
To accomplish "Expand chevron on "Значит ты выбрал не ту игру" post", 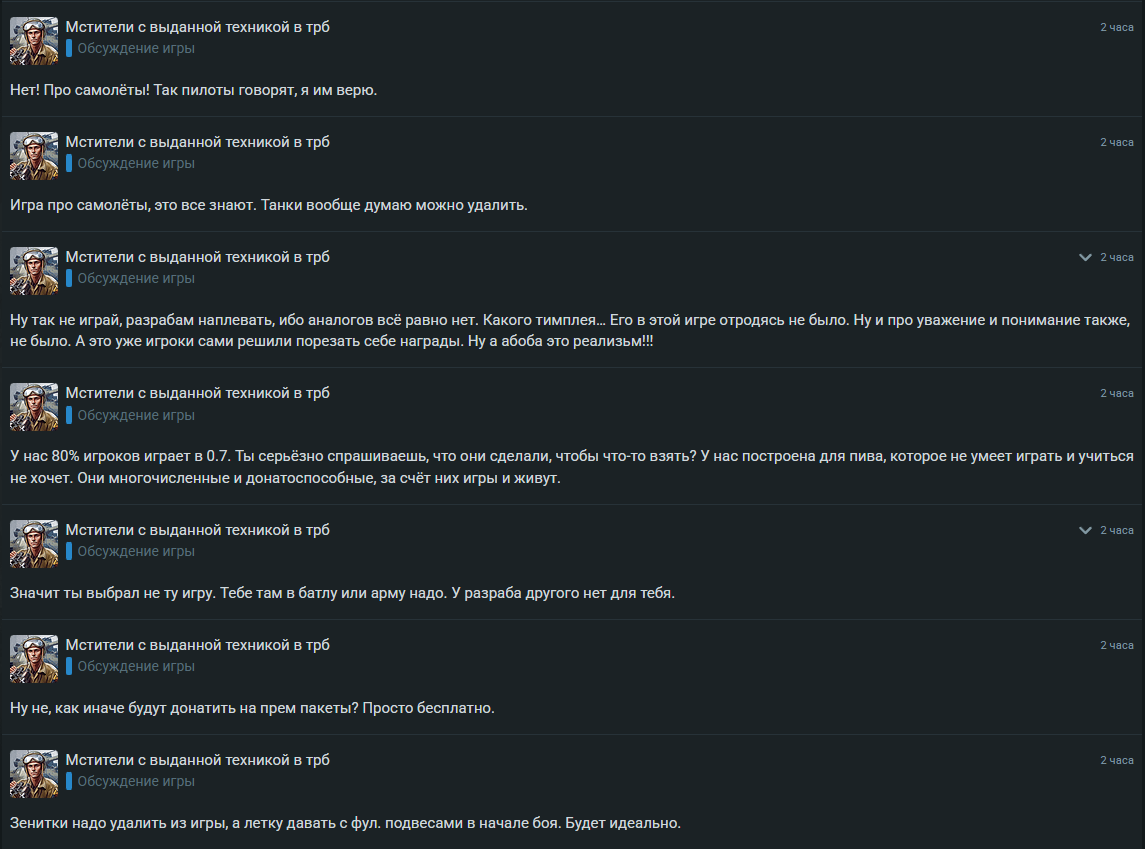I will [x=1085, y=531].
